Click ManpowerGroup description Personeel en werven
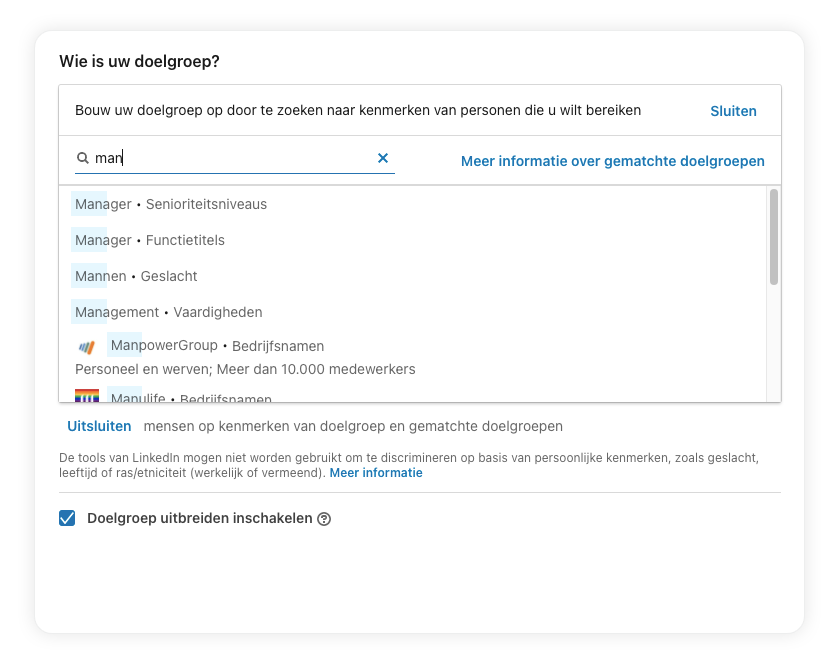 point(245,369)
